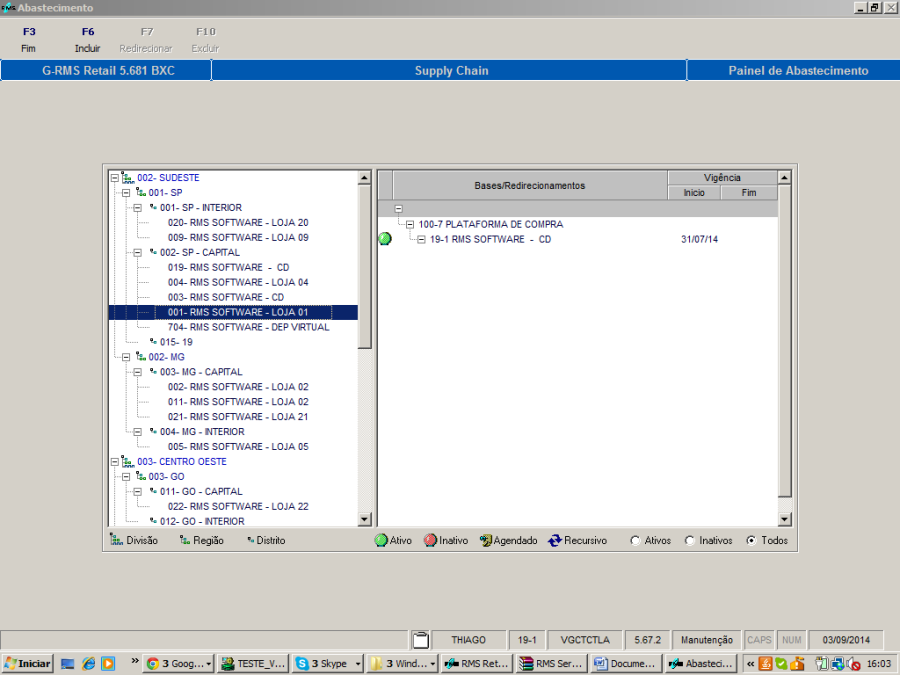Viewport: 900px width, 675px height.
Task: Click the Divisão legend icon
Action: tap(116, 540)
